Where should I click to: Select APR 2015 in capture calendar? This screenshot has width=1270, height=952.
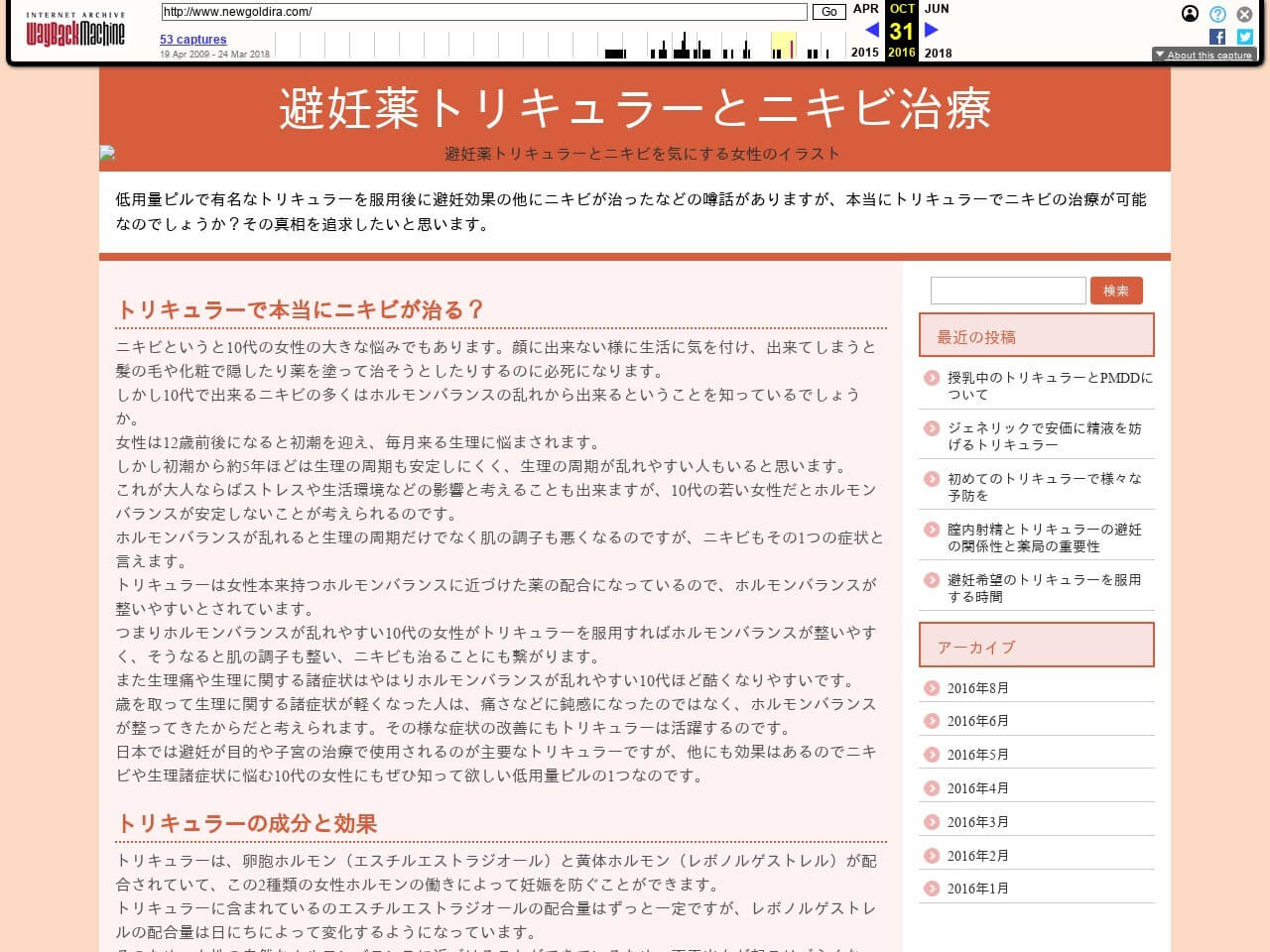(x=865, y=8)
